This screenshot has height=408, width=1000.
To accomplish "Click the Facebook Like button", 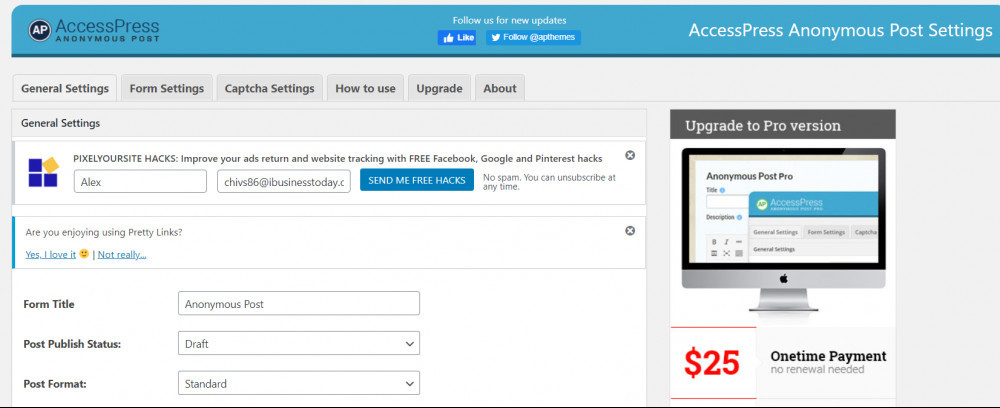I will click(x=457, y=38).
